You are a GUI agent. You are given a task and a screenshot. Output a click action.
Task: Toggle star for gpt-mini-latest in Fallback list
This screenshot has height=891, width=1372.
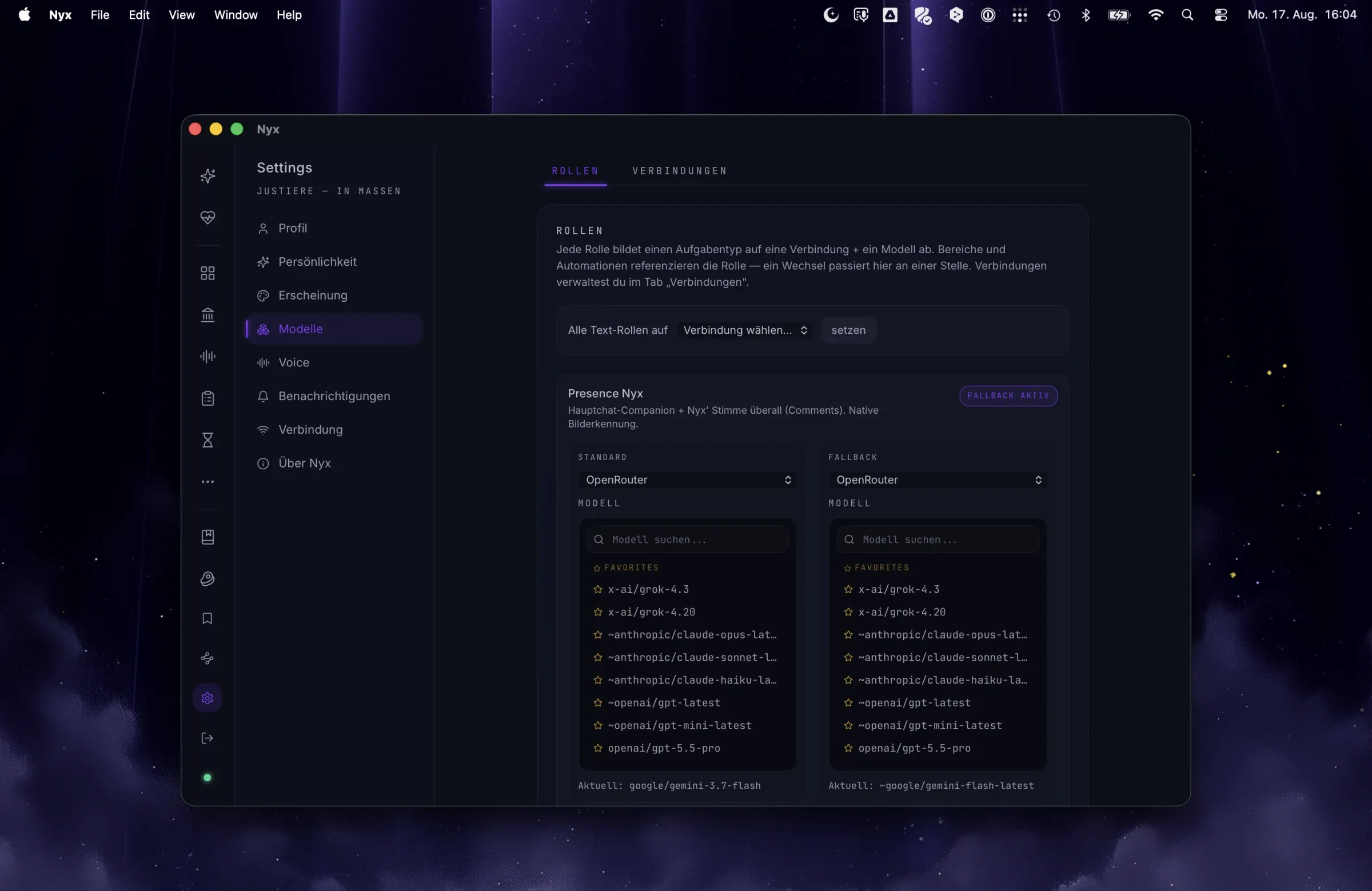point(848,725)
